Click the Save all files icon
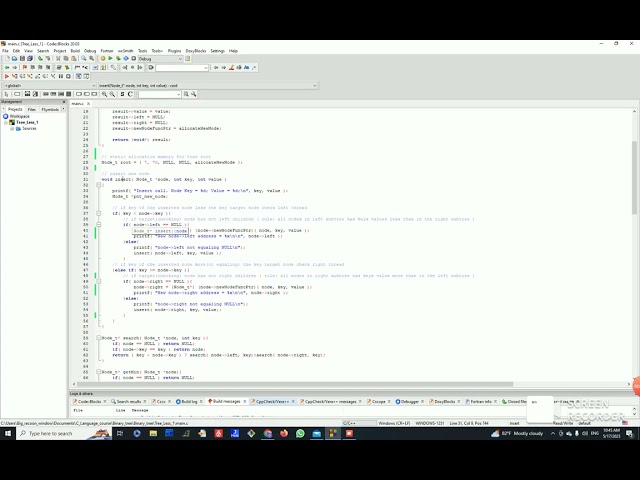This screenshot has width=640, height=480. click(x=30, y=59)
